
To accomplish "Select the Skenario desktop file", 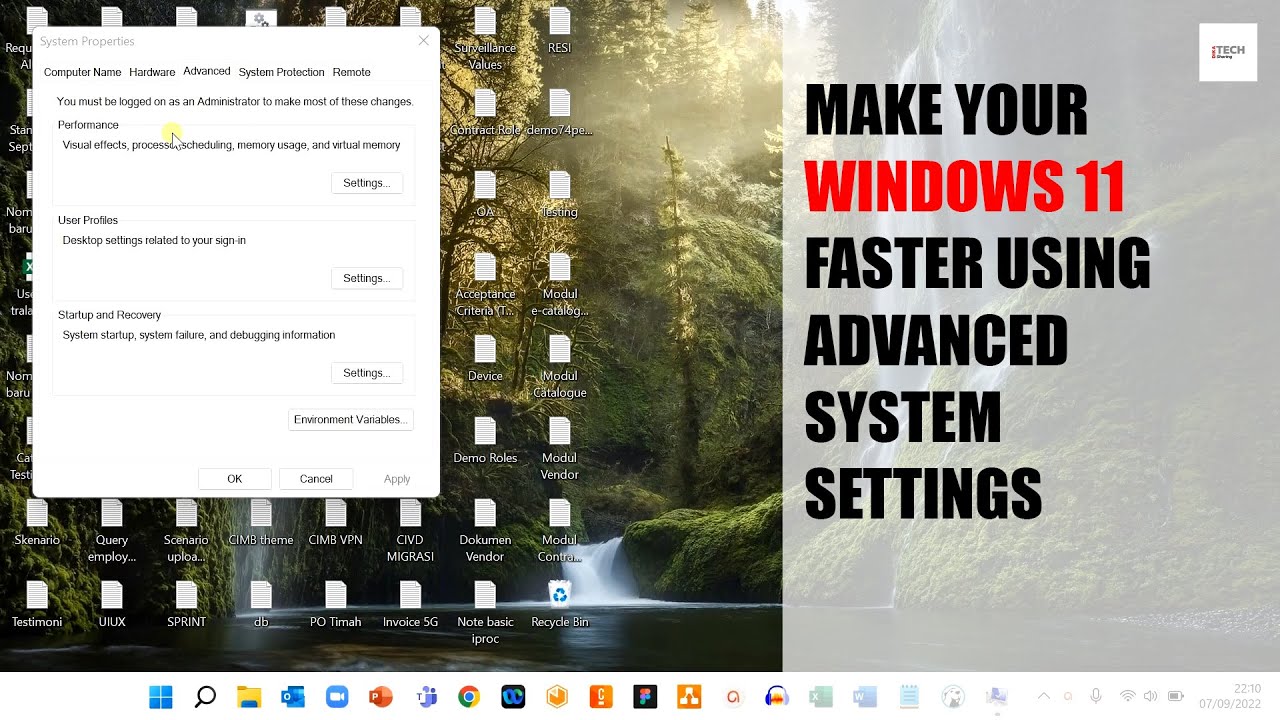I will point(37,523).
